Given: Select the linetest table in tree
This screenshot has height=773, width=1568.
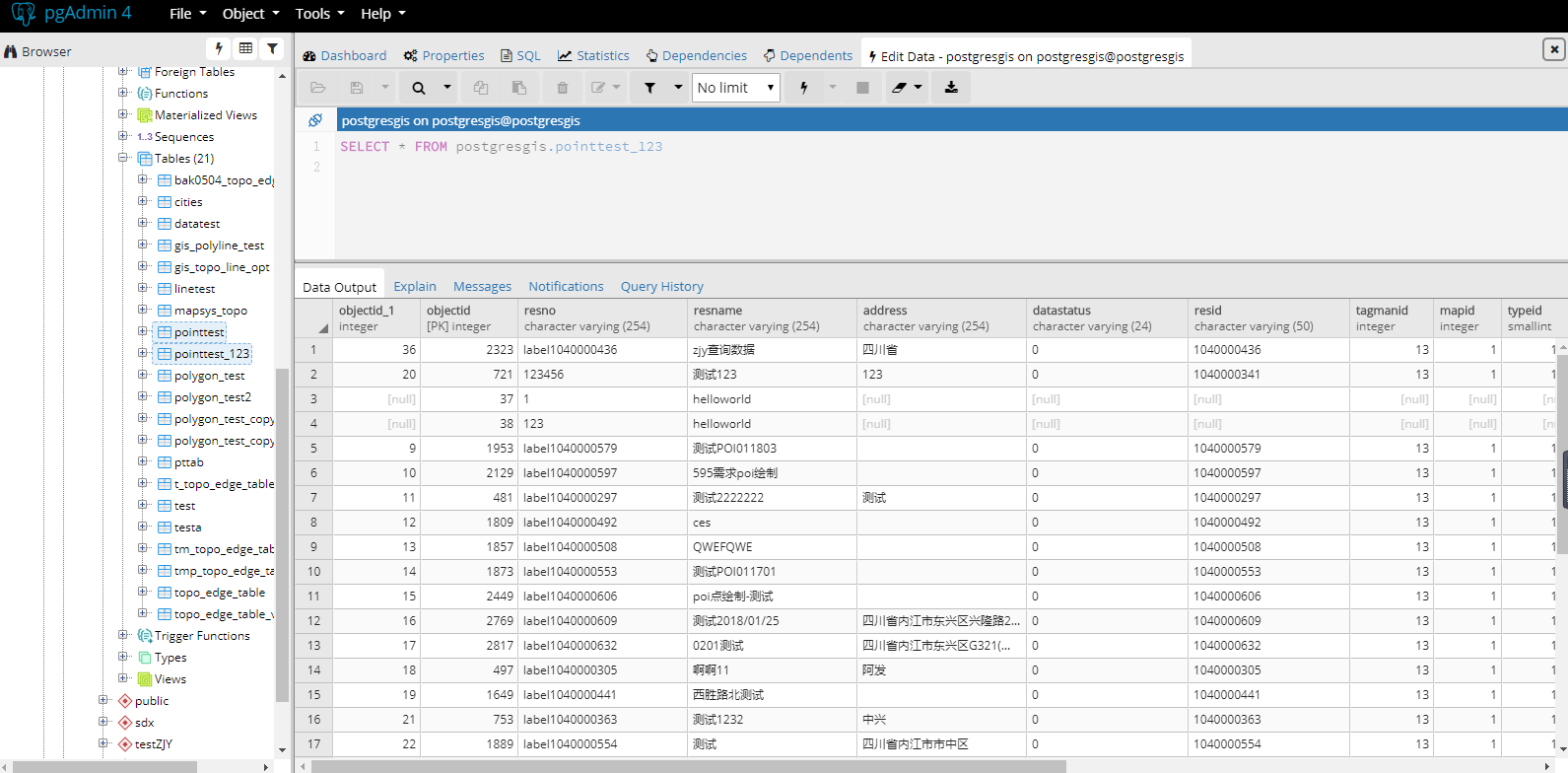Looking at the screenshot, I should (x=194, y=288).
